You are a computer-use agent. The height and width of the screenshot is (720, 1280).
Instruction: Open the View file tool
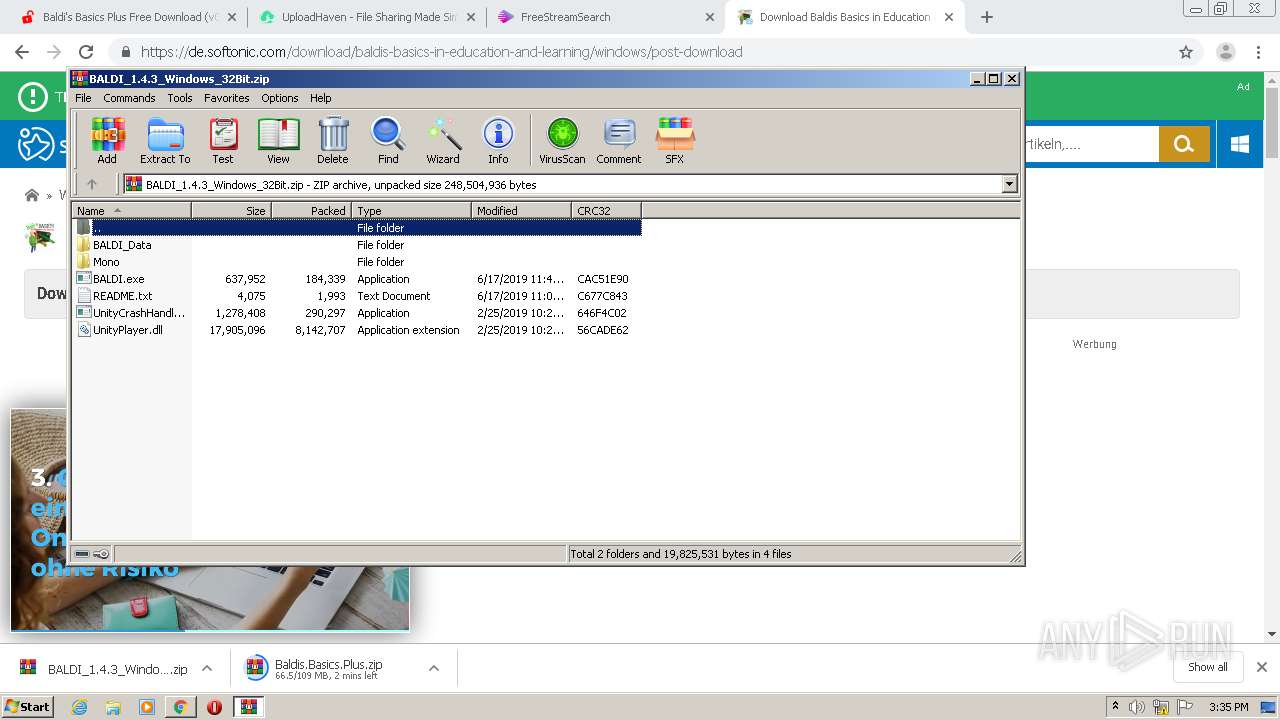(x=278, y=141)
